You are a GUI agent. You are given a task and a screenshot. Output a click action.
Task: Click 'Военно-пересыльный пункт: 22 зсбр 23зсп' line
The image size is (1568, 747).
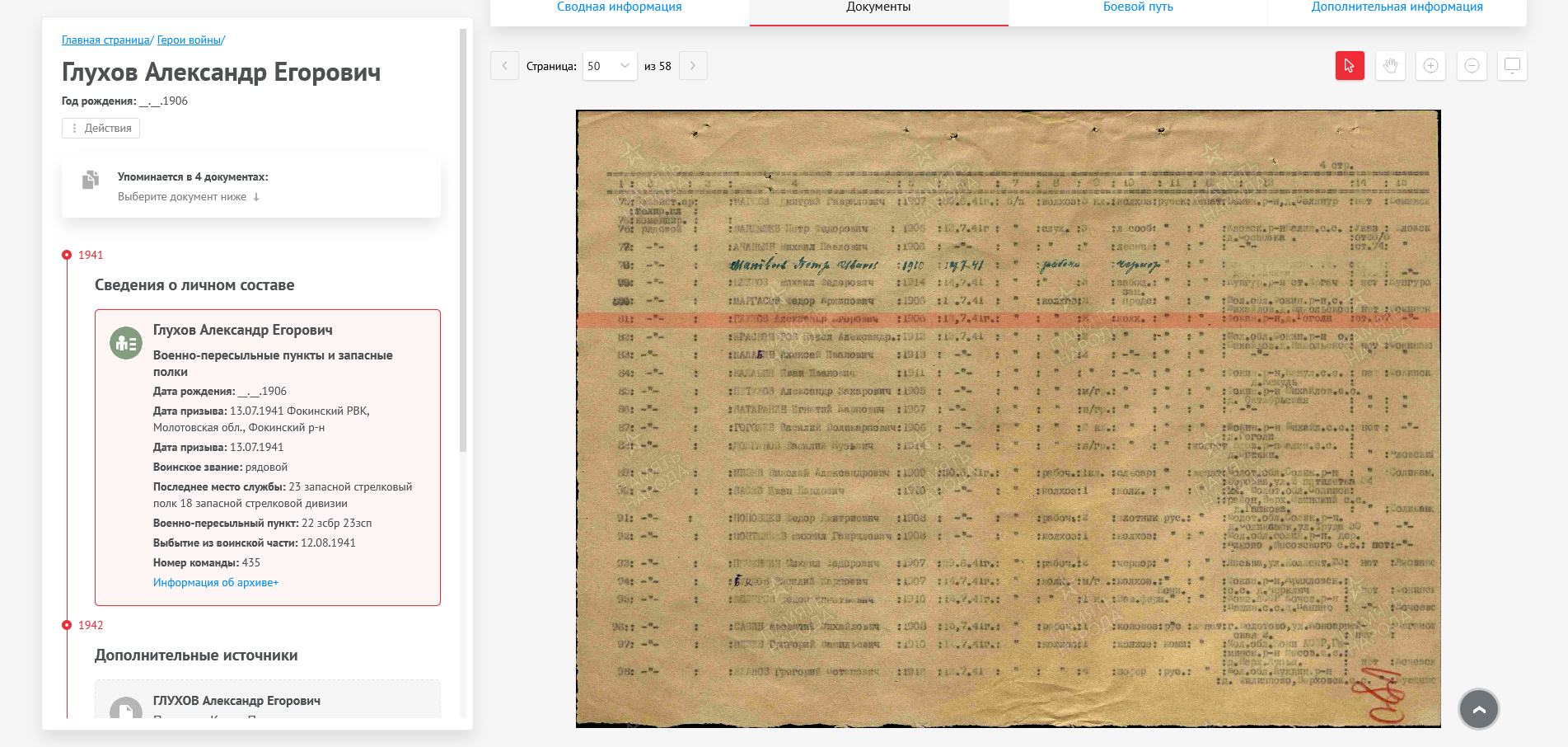(x=262, y=523)
